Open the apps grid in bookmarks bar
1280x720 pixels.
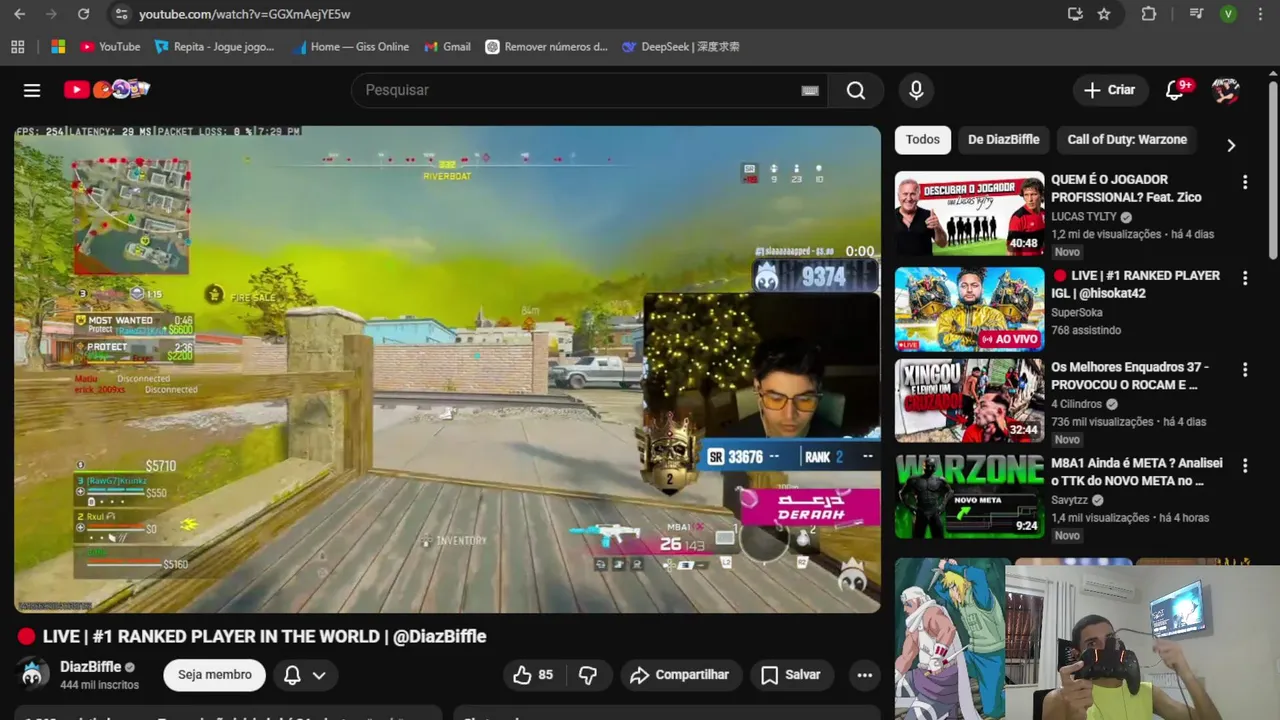[x=18, y=46]
